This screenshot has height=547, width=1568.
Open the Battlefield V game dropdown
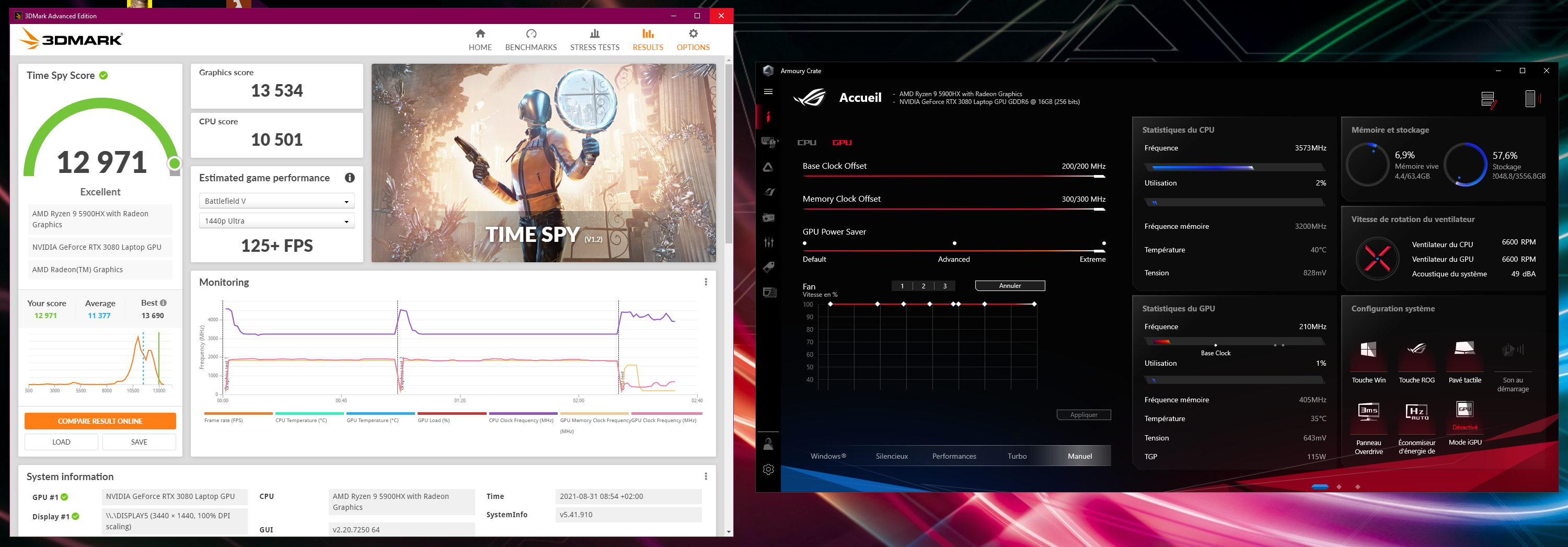coord(276,201)
